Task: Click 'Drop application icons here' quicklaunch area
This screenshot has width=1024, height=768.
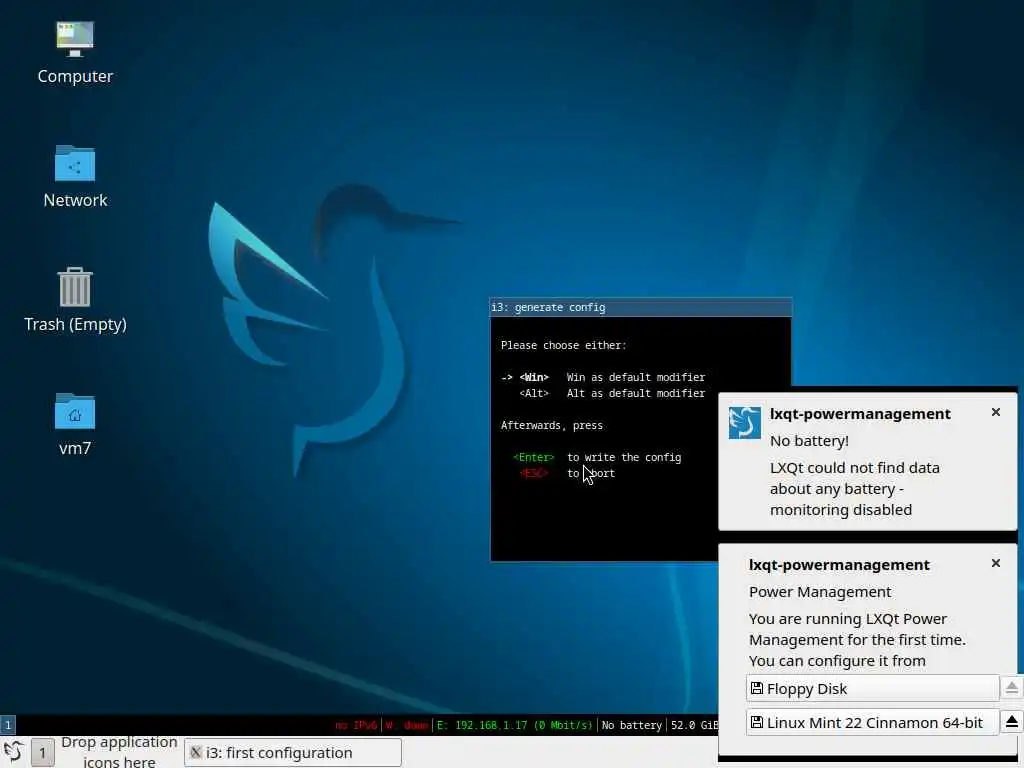Action: click(119, 752)
